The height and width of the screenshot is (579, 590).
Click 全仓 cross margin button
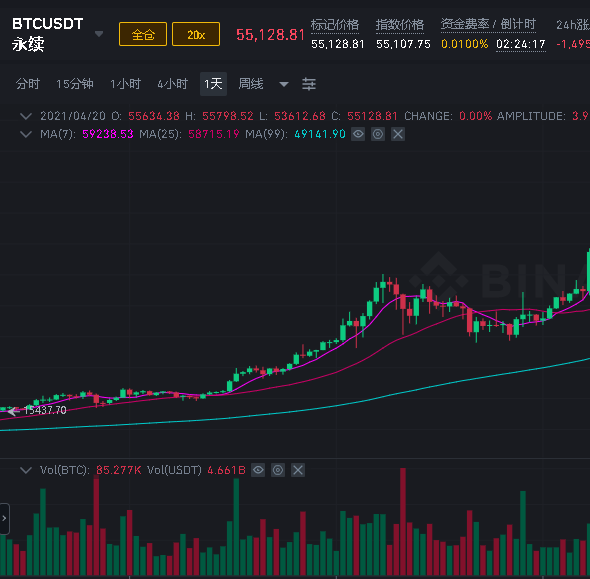point(143,34)
